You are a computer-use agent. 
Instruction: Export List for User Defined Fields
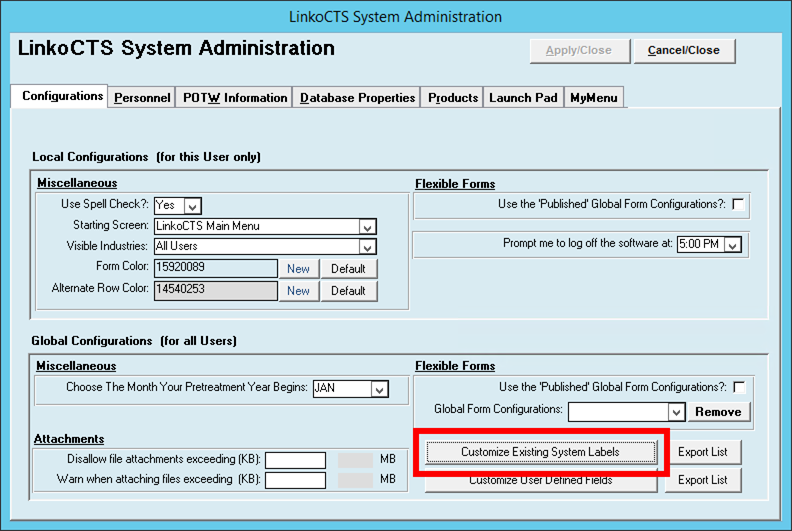[703, 480]
